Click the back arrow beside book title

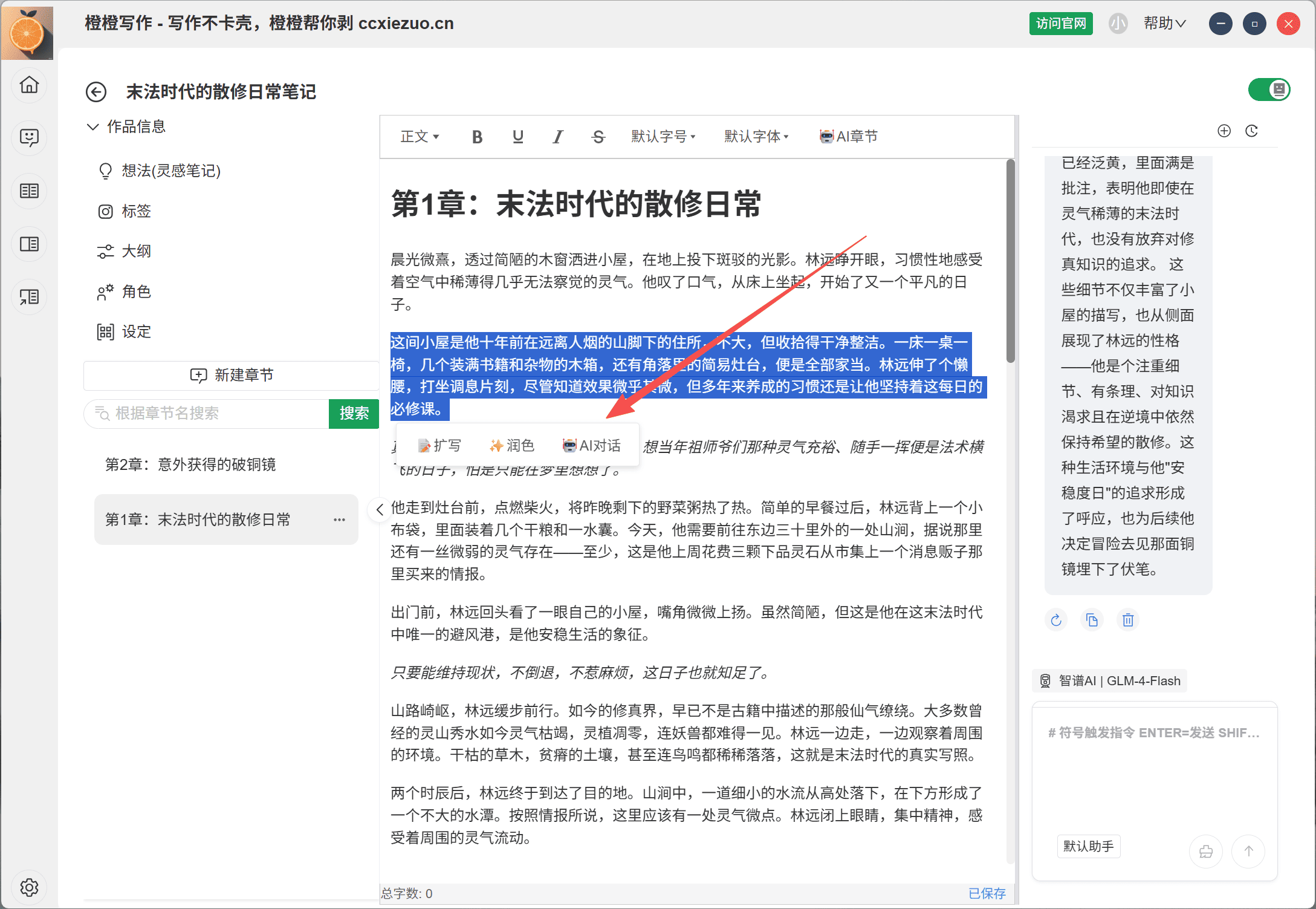96,92
